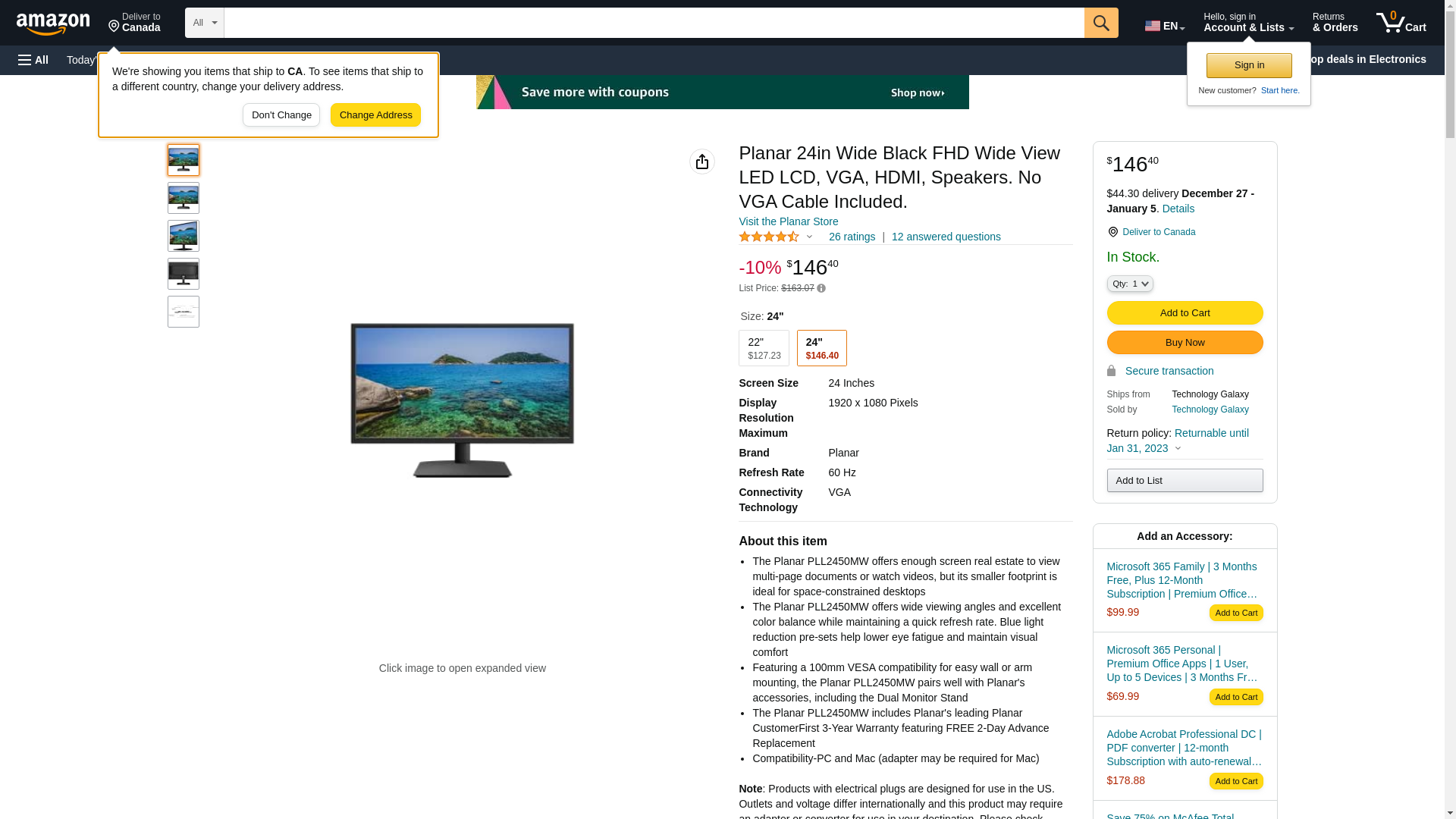1456x819 pixels.
Task: Click the Amazon logo
Action: (53, 24)
